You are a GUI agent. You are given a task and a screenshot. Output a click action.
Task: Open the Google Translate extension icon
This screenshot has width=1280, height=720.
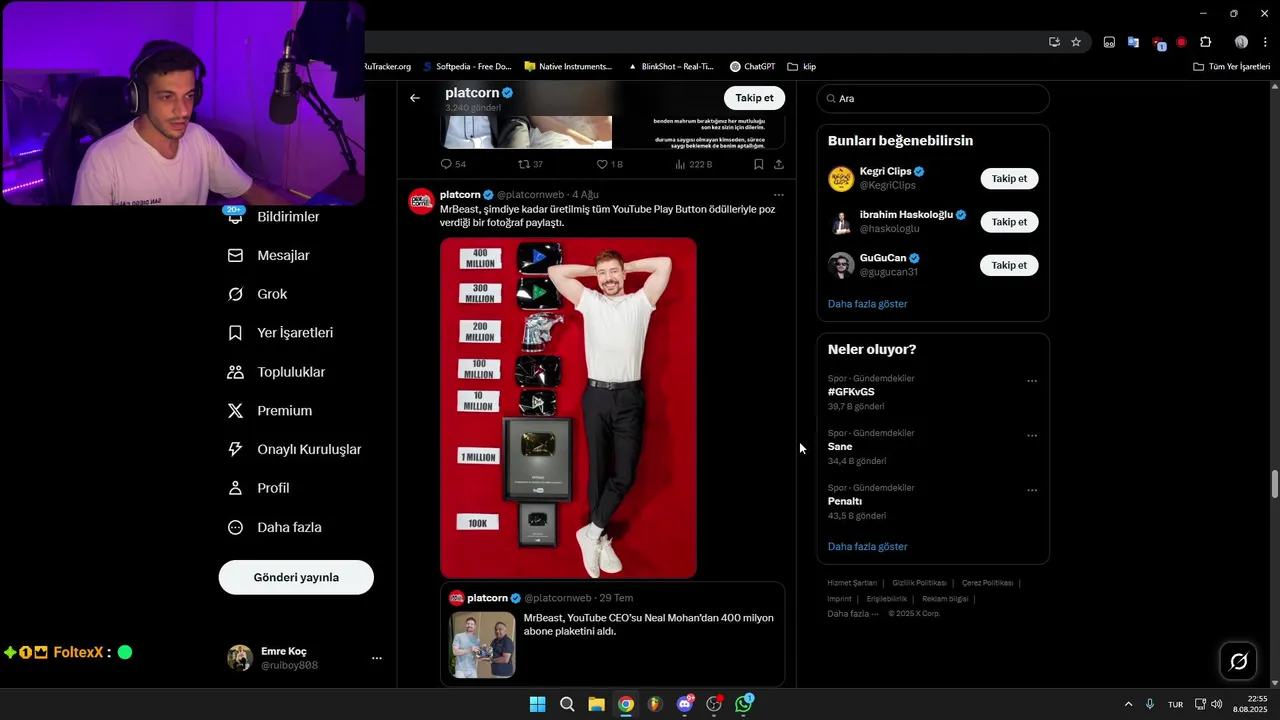point(1133,42)
